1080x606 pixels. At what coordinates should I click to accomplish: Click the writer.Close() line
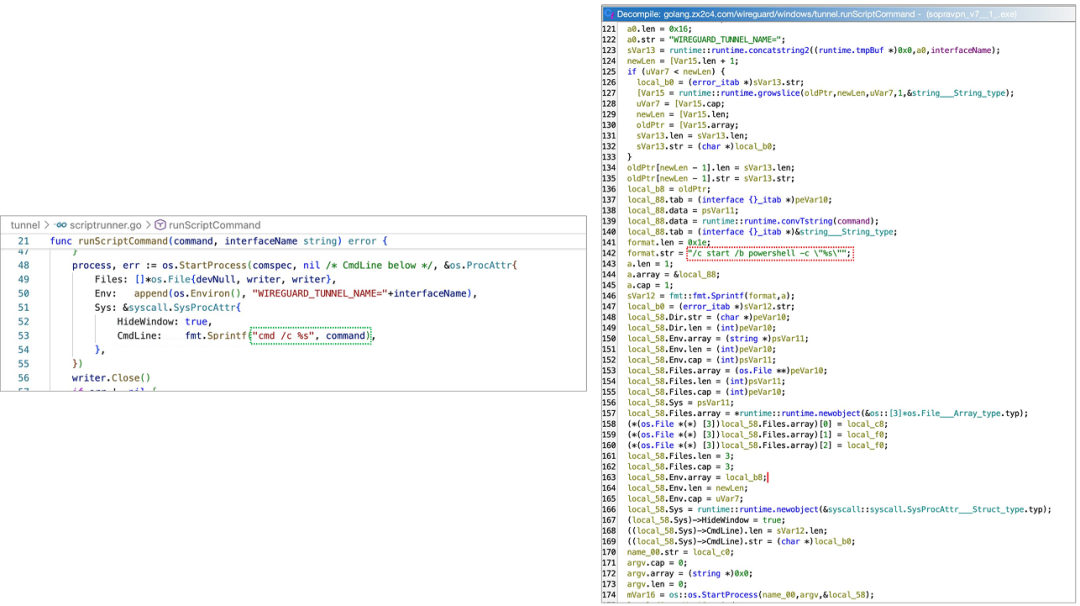coord(111,378)
